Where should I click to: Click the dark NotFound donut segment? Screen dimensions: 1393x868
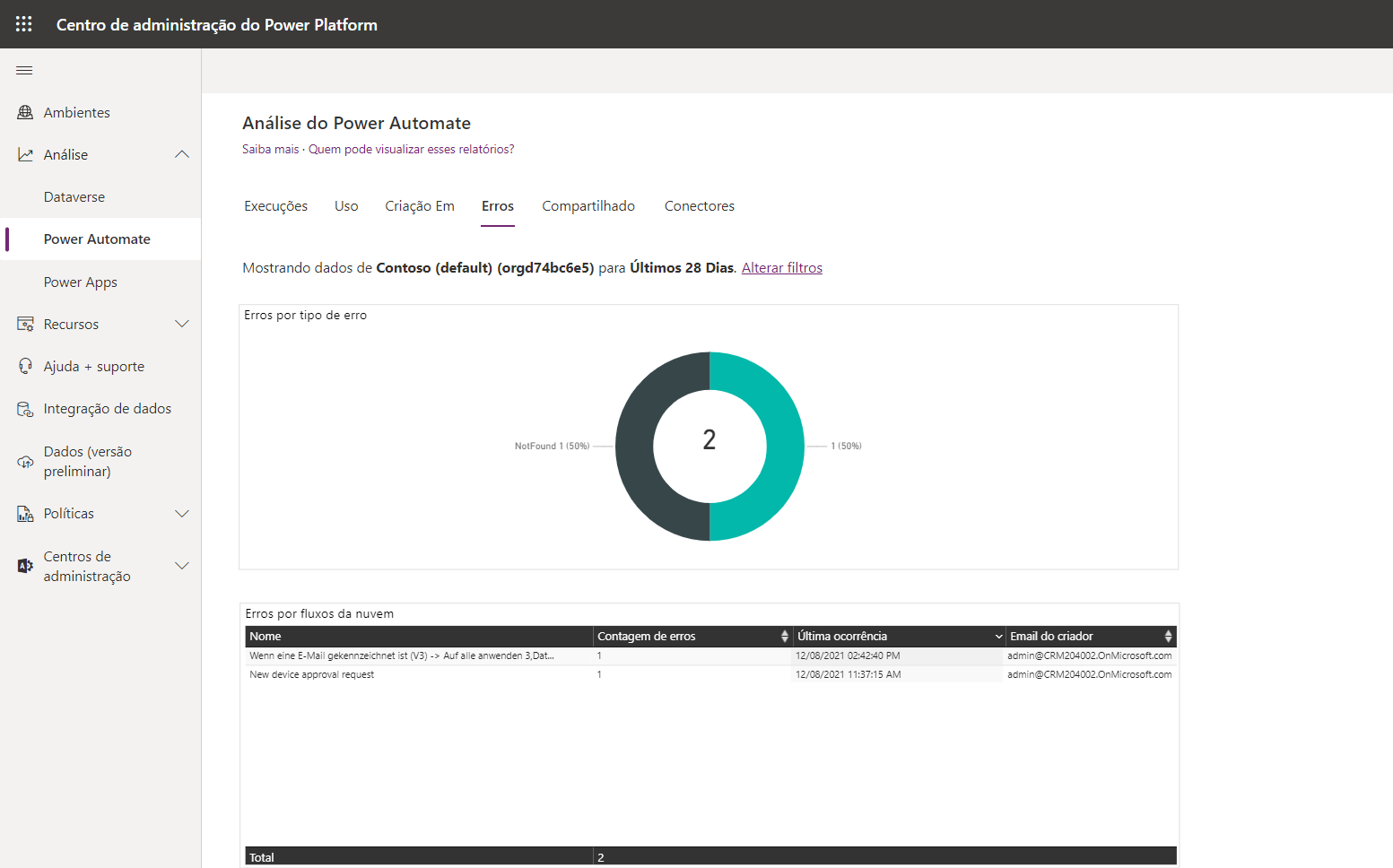point(635,447)
